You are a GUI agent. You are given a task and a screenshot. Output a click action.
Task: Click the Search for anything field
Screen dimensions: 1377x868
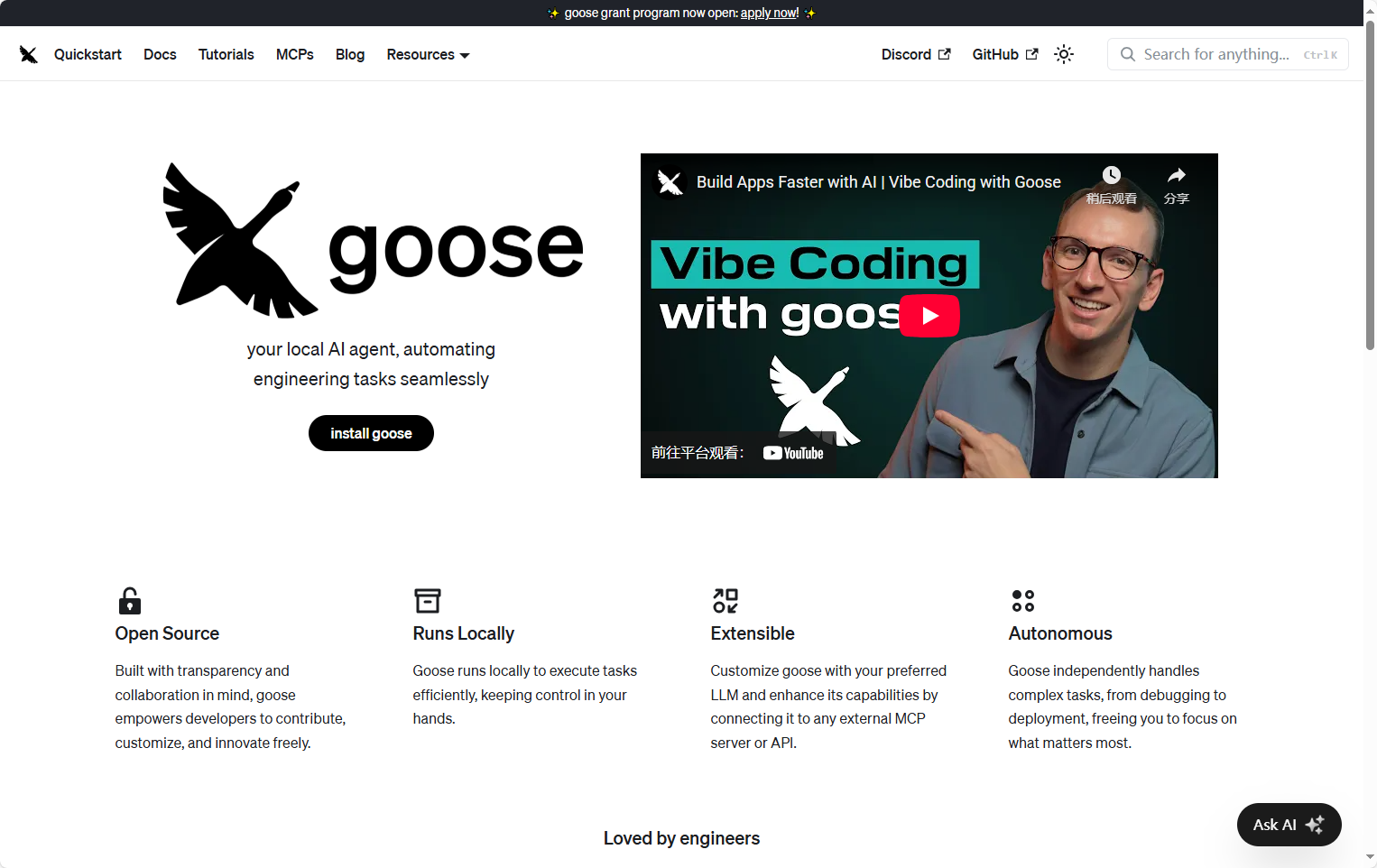(1228, 54)
